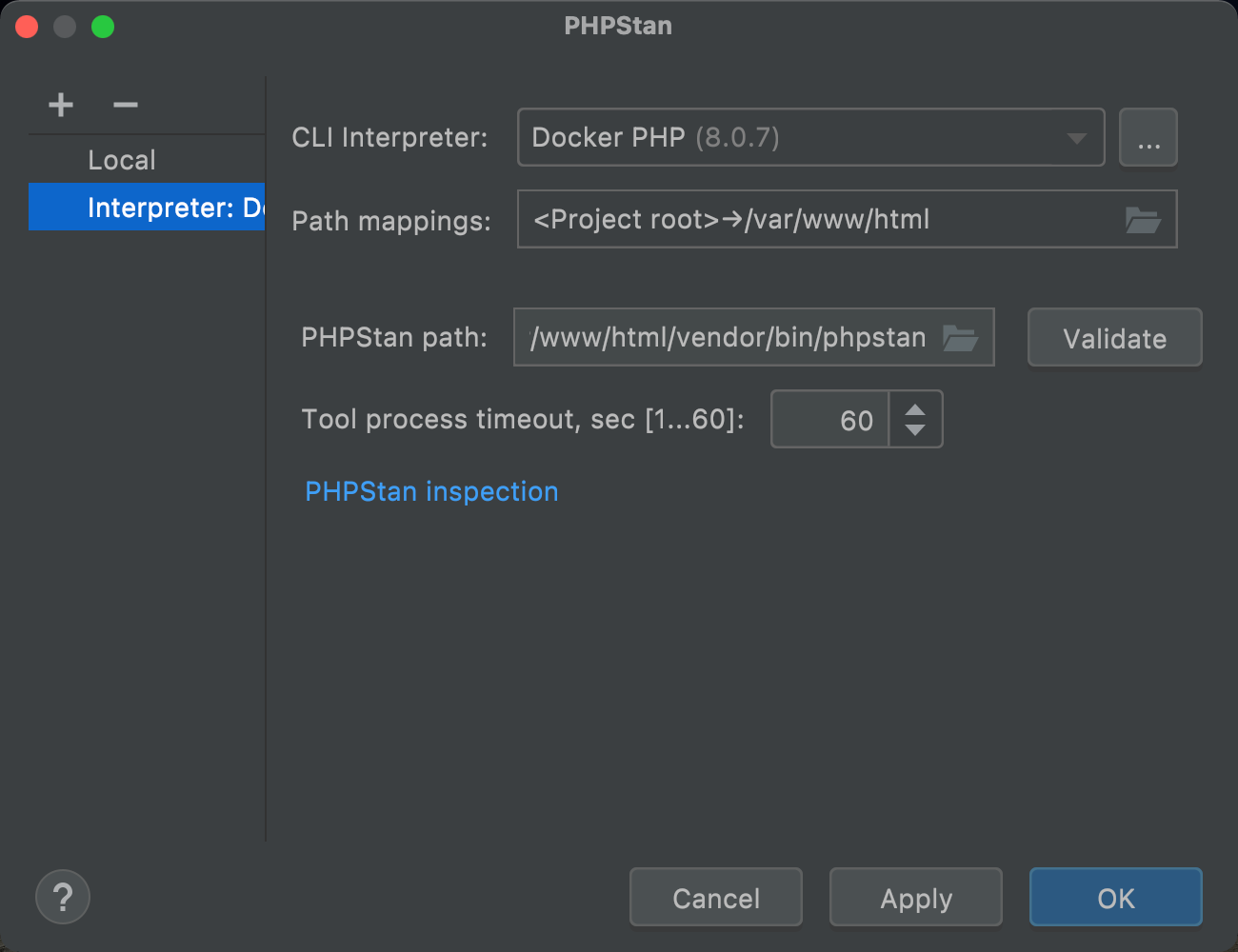Apply the PHPStan settings
The width and height of the screenshot is (1238, 952).
pos(916,898)
